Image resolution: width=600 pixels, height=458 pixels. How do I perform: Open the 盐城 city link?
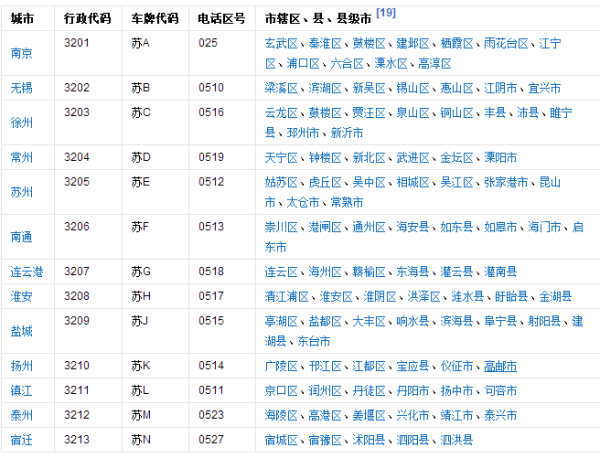[x=21, y=331]
